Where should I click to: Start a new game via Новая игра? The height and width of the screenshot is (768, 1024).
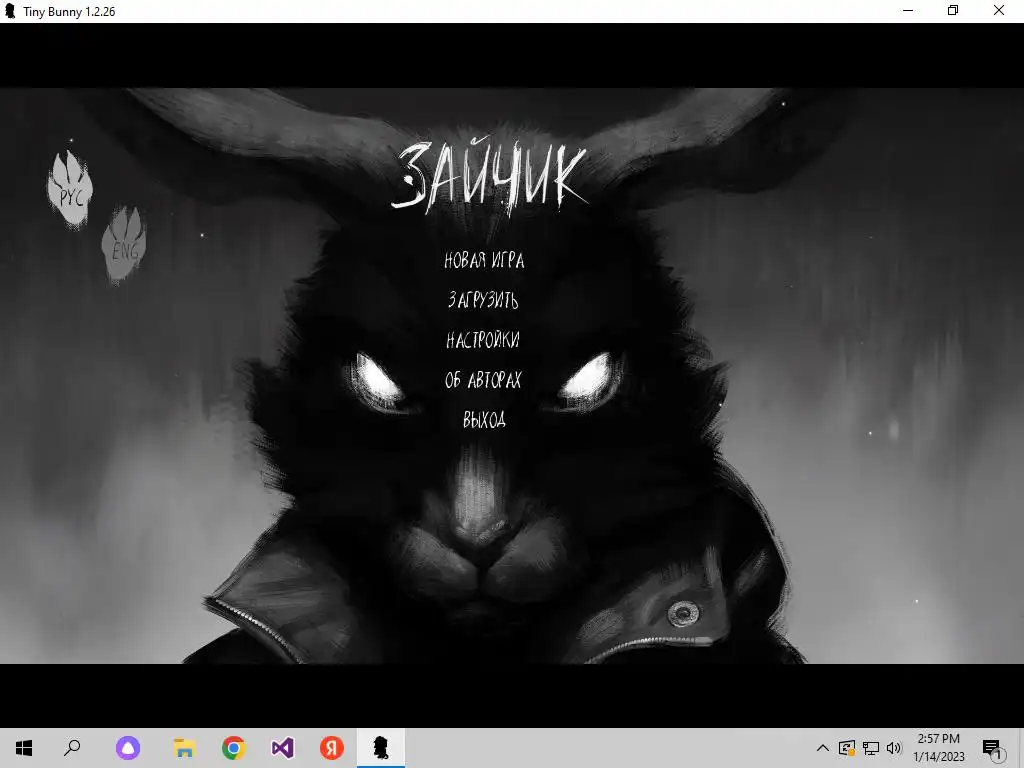point(484,260)
